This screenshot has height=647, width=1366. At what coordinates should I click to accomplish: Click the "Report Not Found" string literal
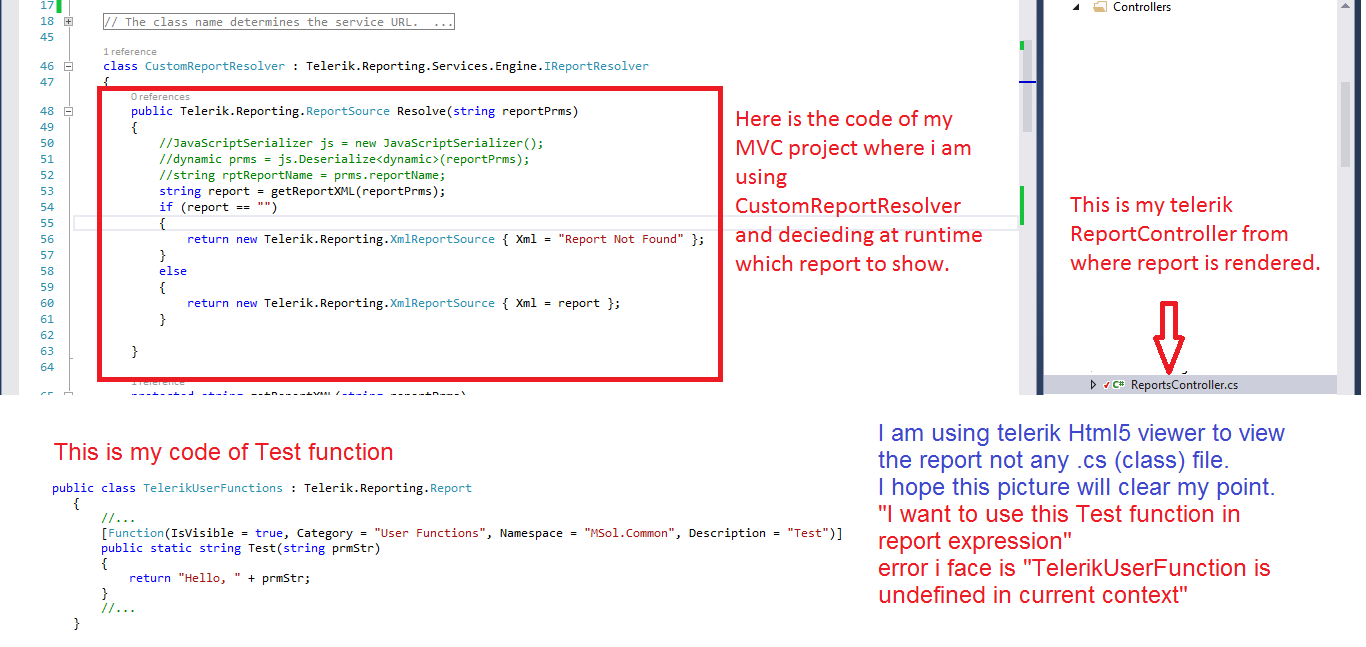(x=621, y=239)
